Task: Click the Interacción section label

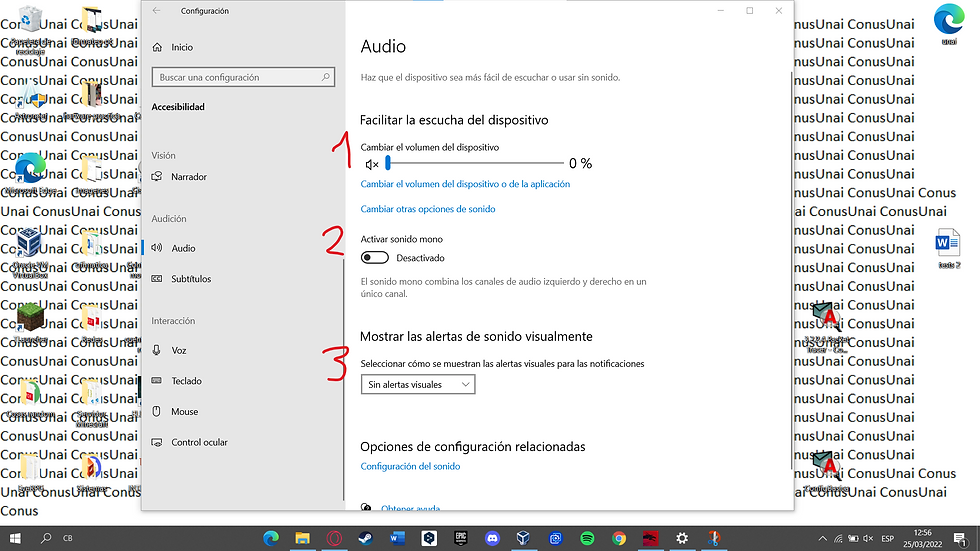Action: tap(173, 320)
